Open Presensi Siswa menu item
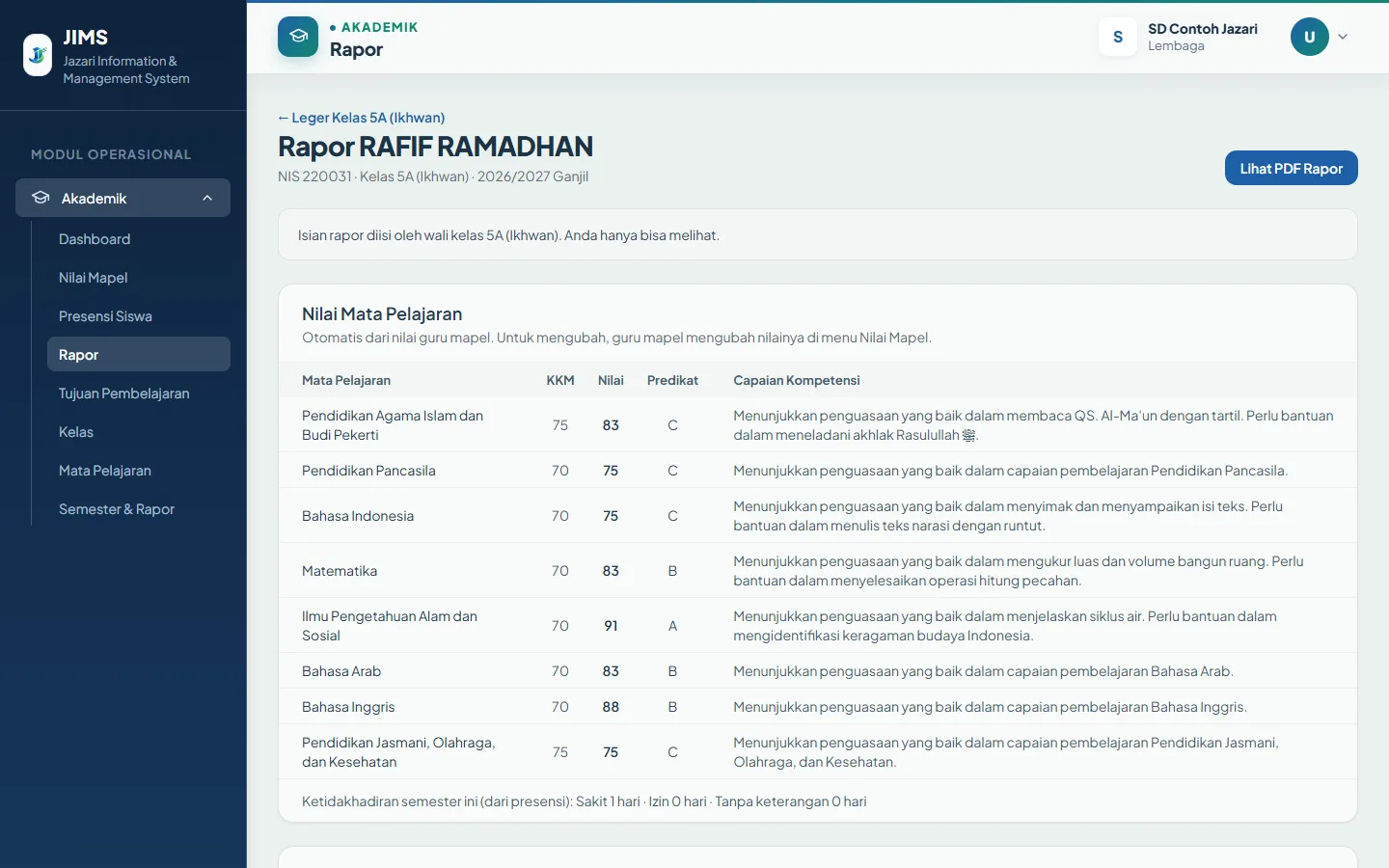 pyautogui.click(x=139, y=316)
